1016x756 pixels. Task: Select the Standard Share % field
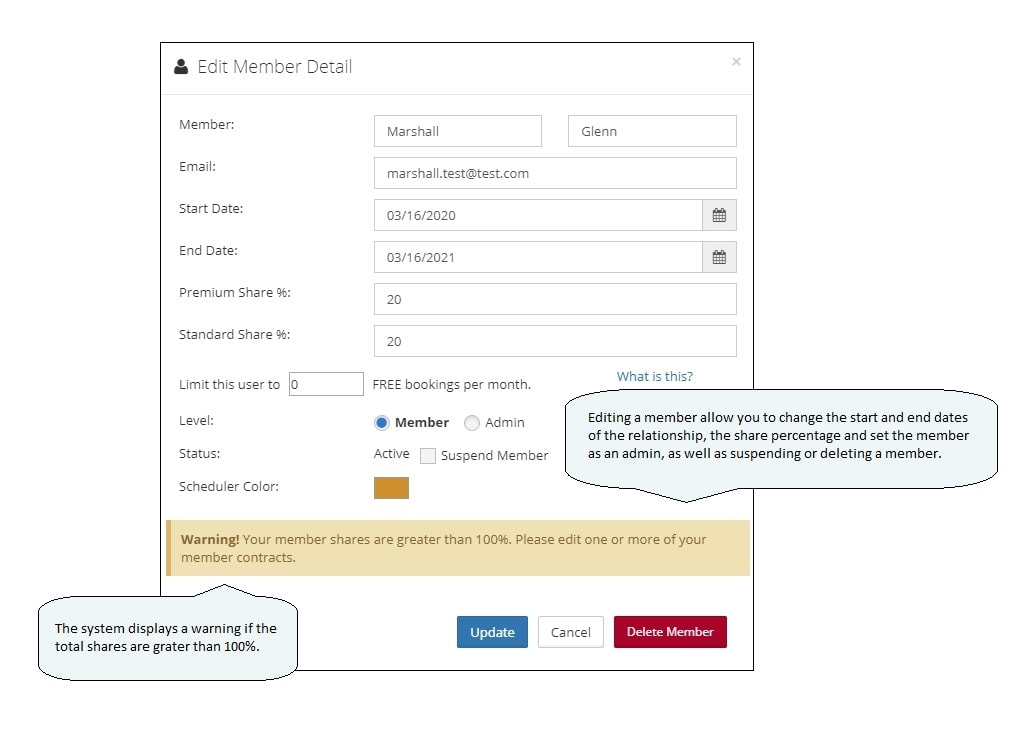click(554, 341)
